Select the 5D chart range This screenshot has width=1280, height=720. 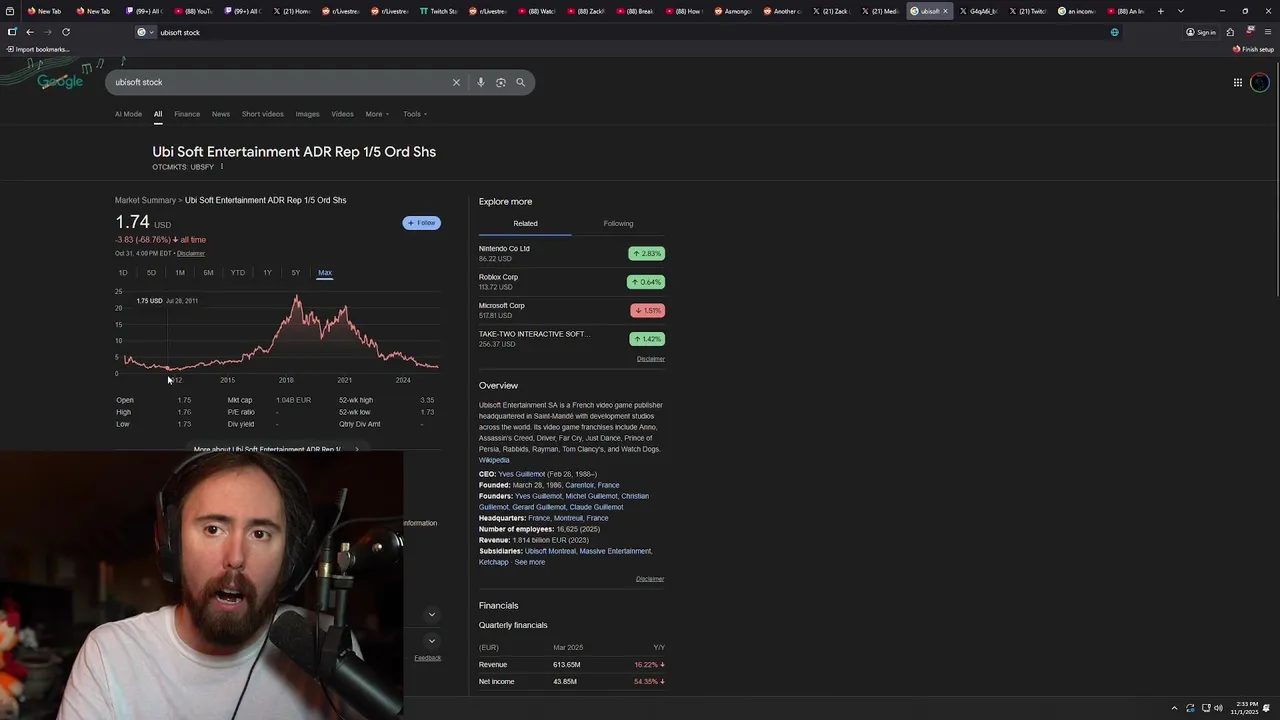pos(151,273)
